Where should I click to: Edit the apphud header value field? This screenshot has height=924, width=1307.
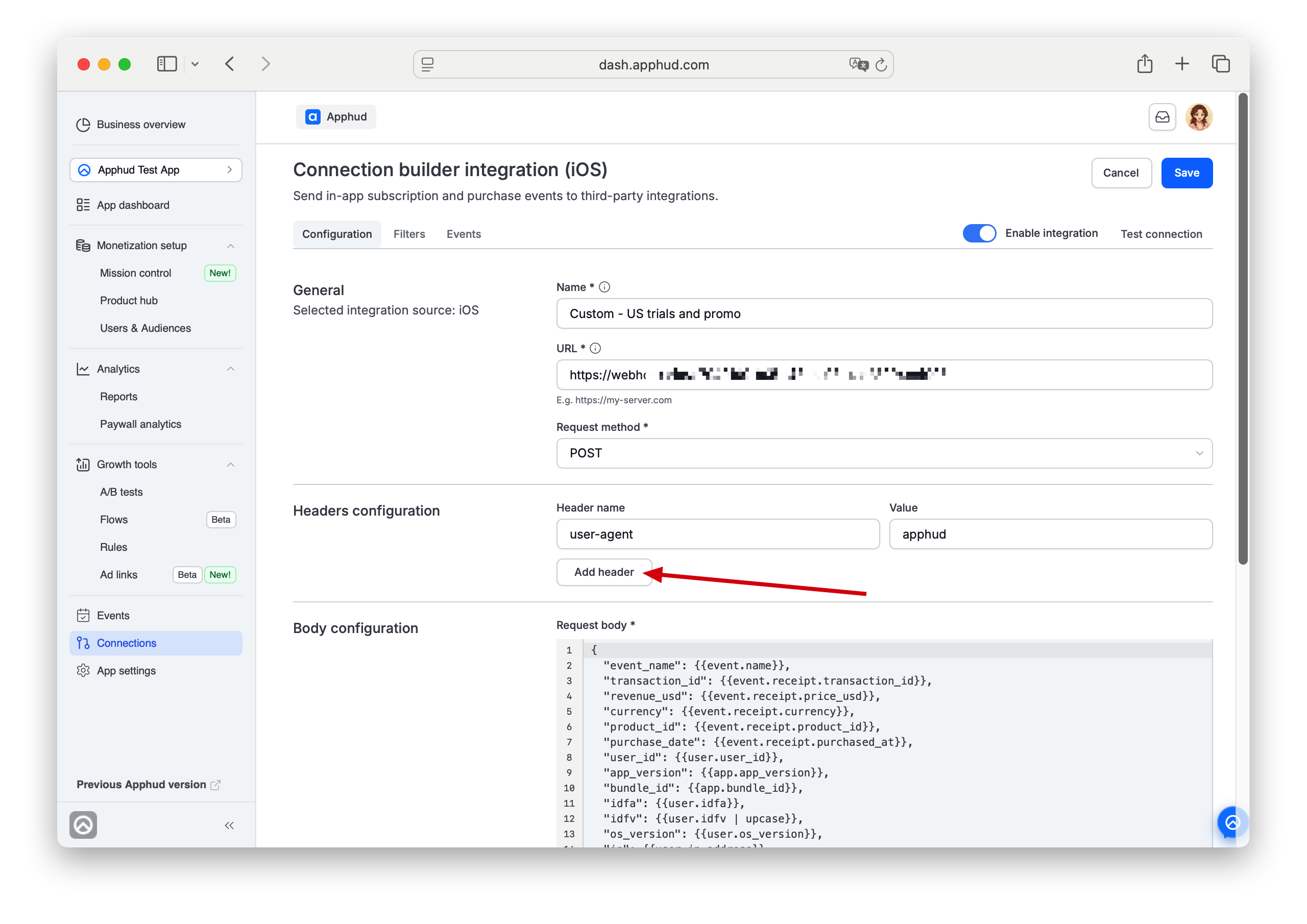[x=1050, y=534]
